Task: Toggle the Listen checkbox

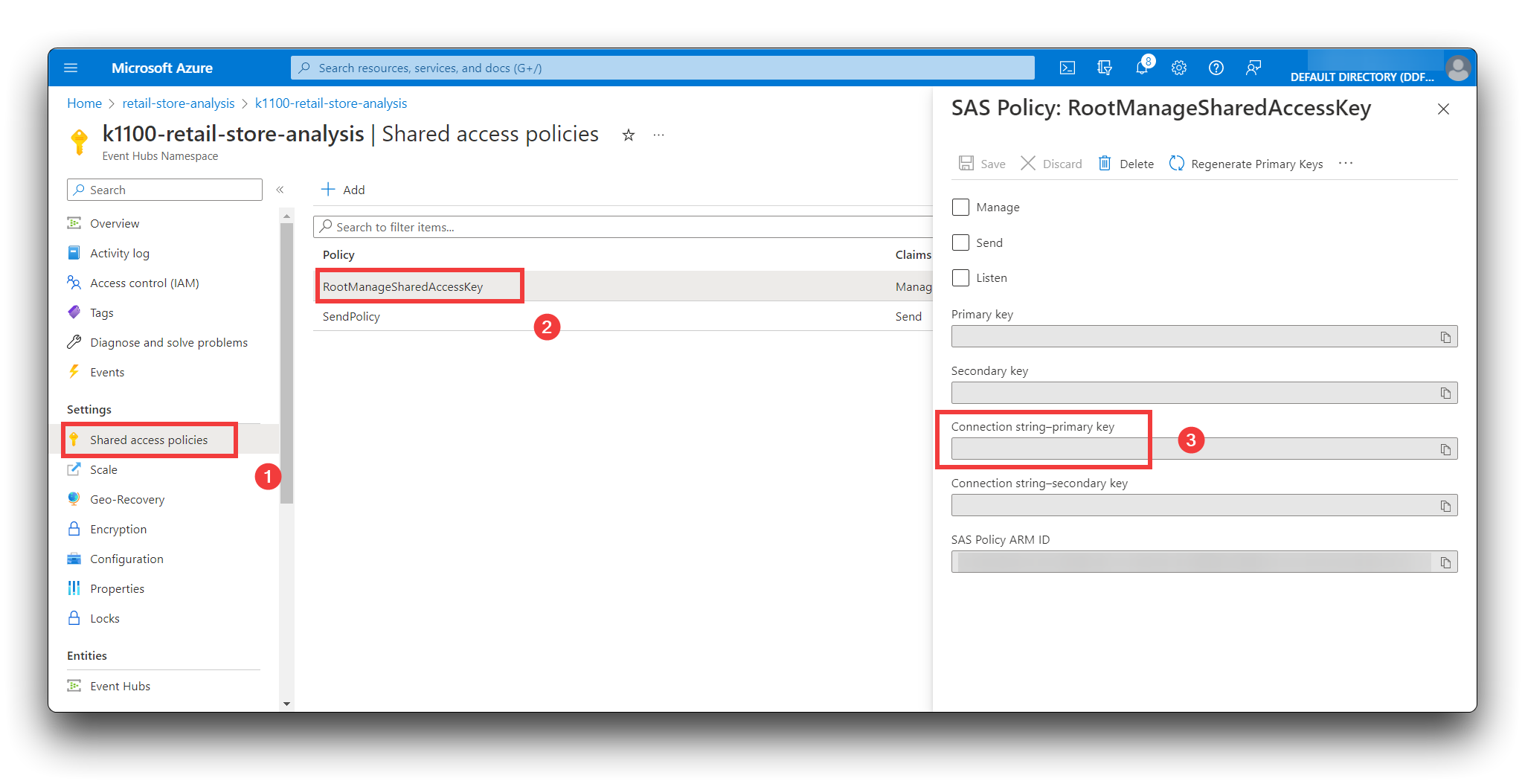Action: click(x=960, y=277)
